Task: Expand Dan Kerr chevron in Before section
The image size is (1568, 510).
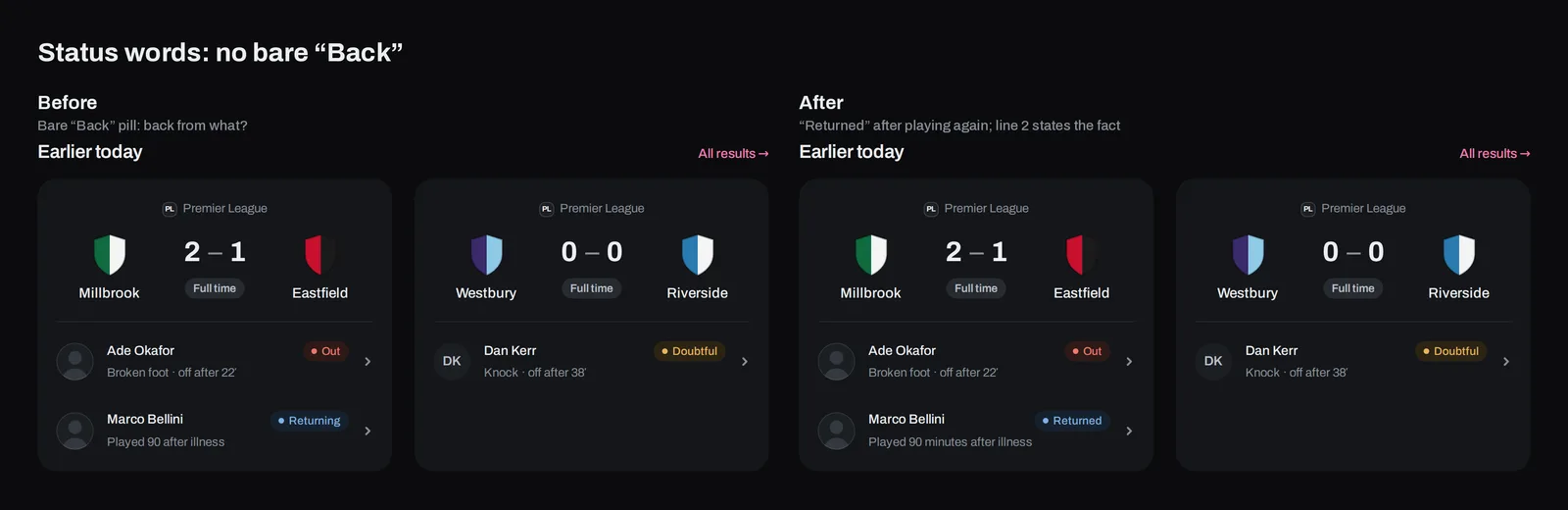Action: (x=745, y=361)
